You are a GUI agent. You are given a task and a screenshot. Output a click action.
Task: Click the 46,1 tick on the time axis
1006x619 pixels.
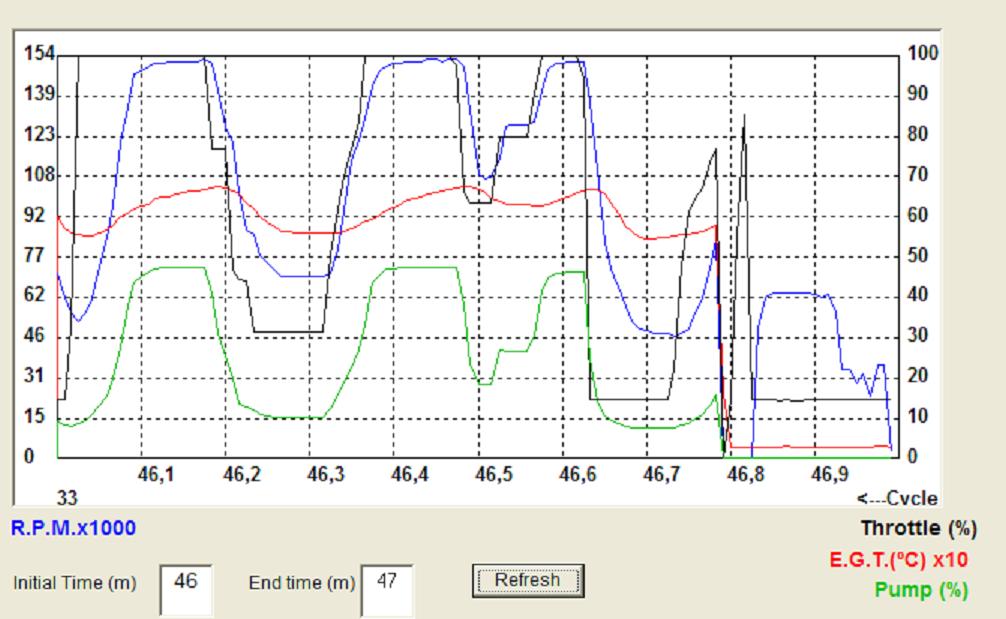tap(157, 475)
